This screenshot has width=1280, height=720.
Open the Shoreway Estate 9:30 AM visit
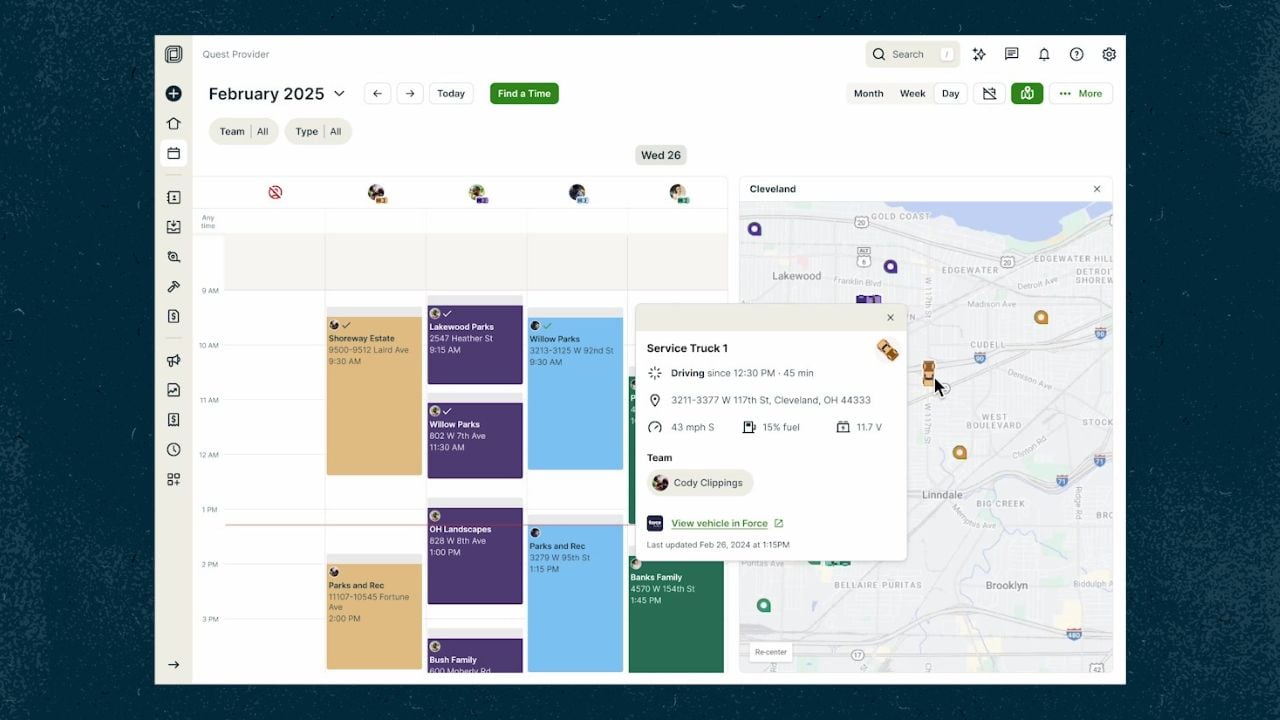[374, 395]
